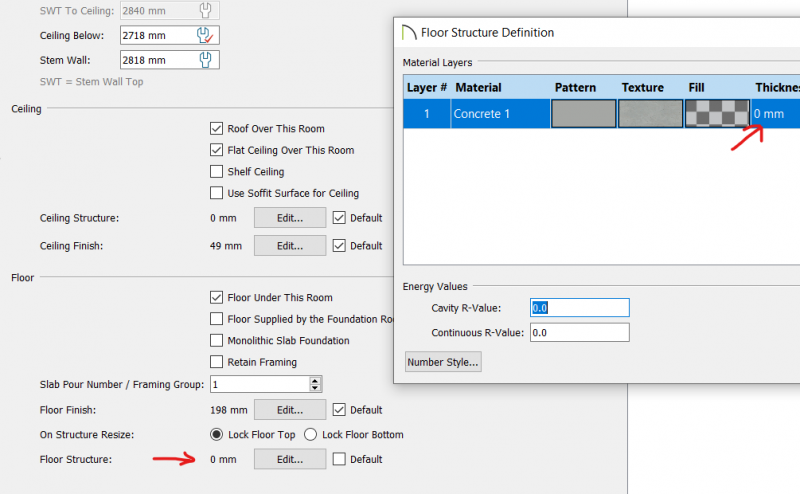The height and width of the screenshot is (494, 800).
Task: Increase the Slab Pour Number stepper
Action: click(315, 381)
